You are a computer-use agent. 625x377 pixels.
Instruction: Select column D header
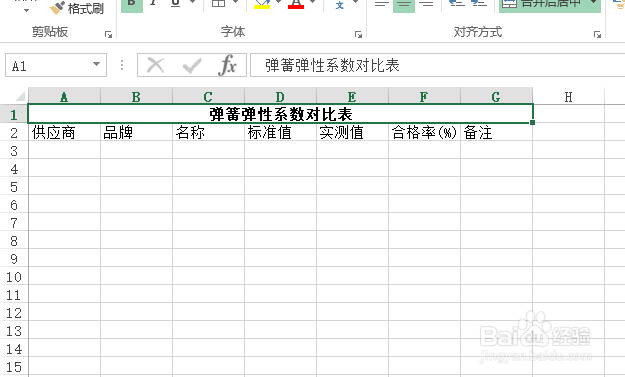(x=280, y=96)
